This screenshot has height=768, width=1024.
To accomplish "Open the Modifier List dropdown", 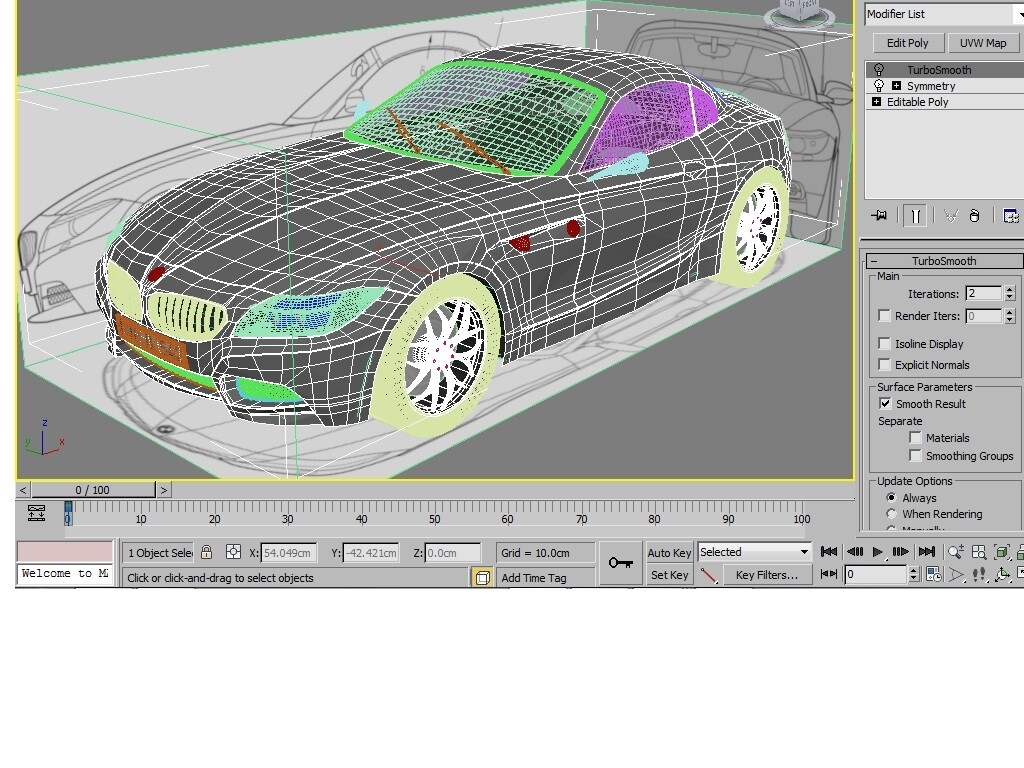I will point(1018,13).
